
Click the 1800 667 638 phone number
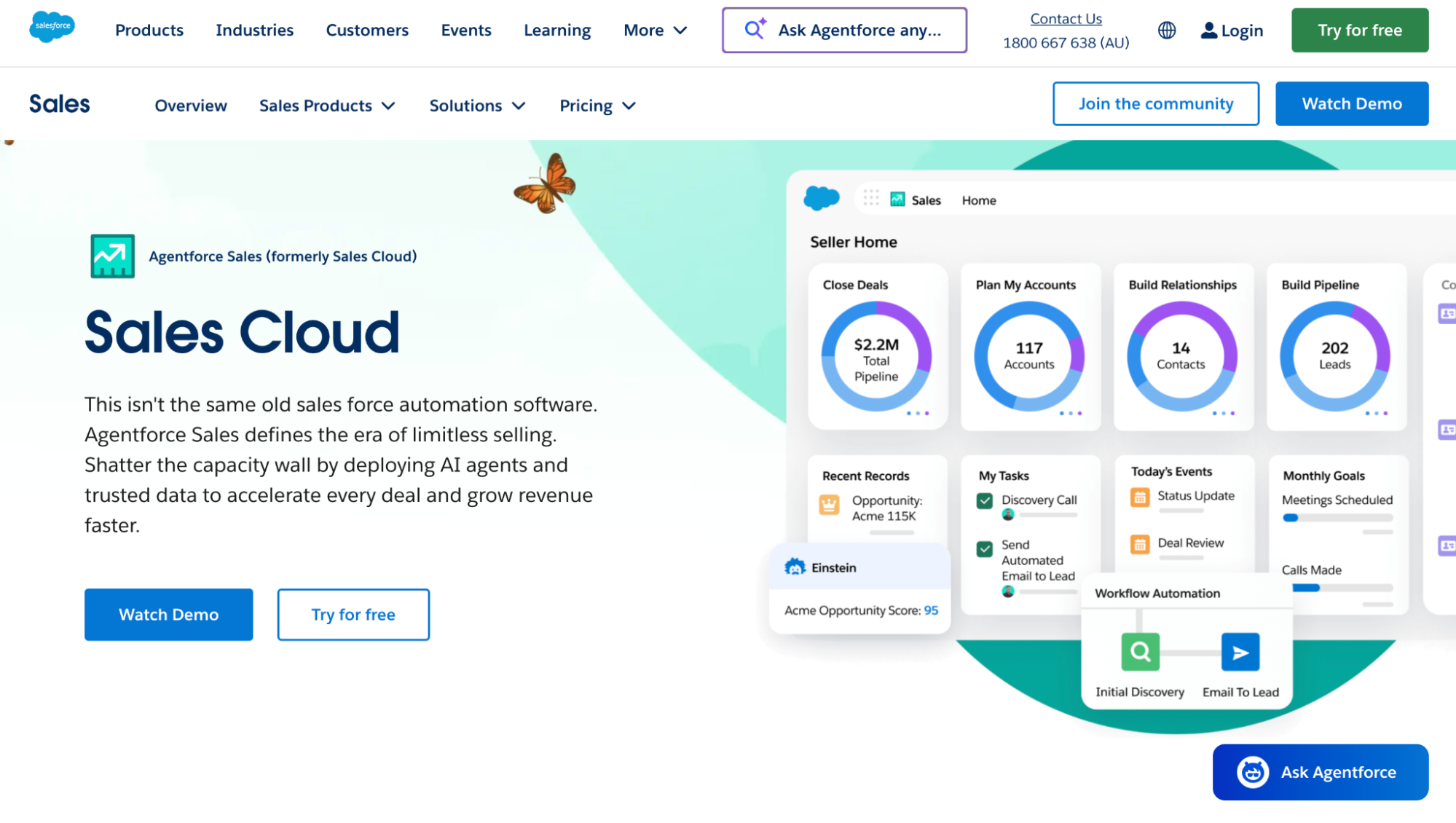coord(1066,42)
